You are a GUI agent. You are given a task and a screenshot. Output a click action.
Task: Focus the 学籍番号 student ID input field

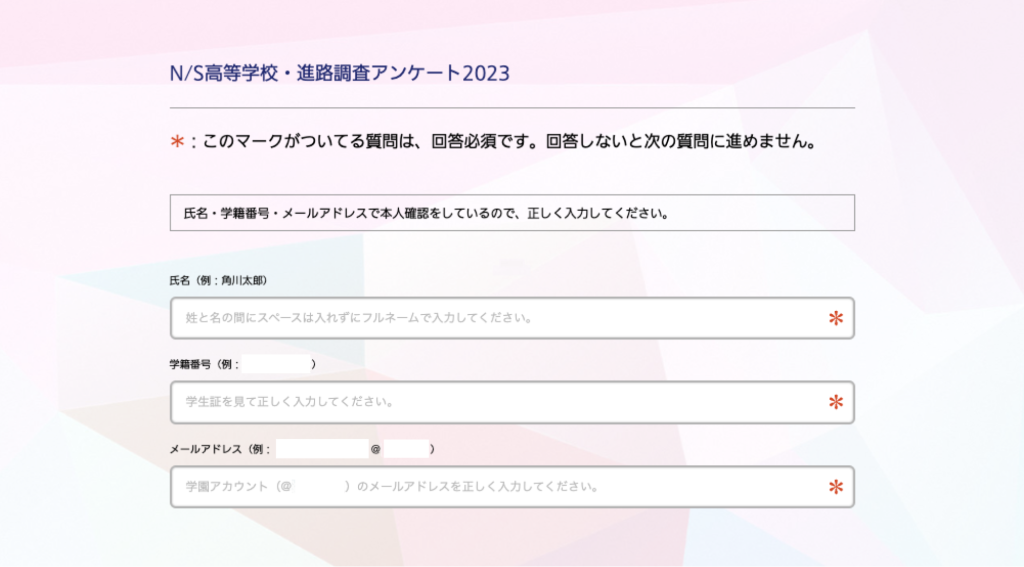(512, 402)
